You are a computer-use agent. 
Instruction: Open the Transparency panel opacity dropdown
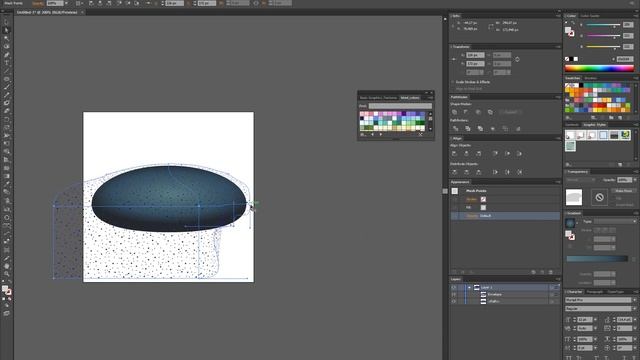[x=635, y=180]
